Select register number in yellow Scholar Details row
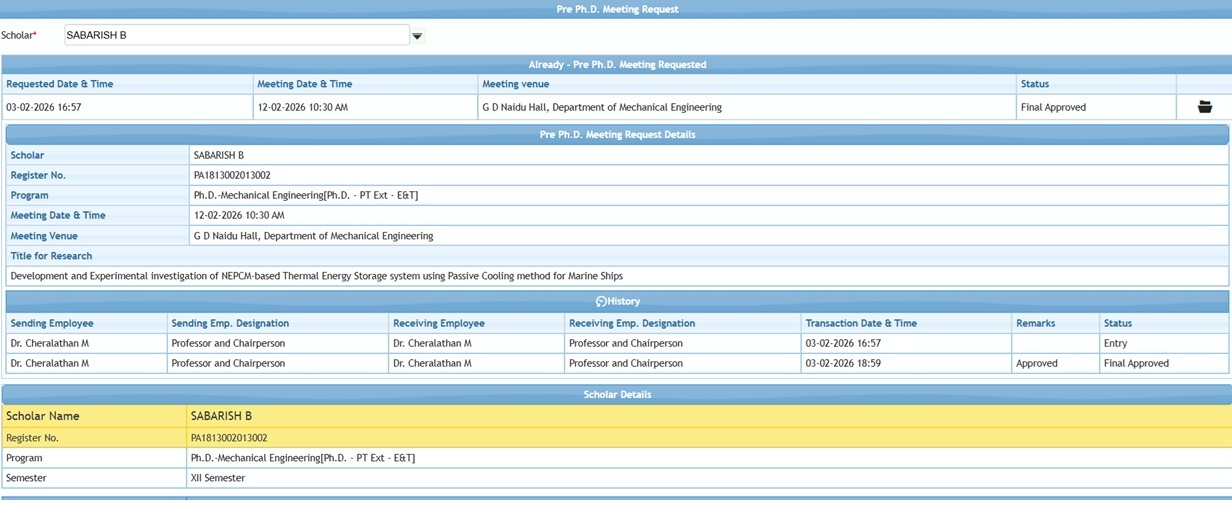 click(229, 438)
